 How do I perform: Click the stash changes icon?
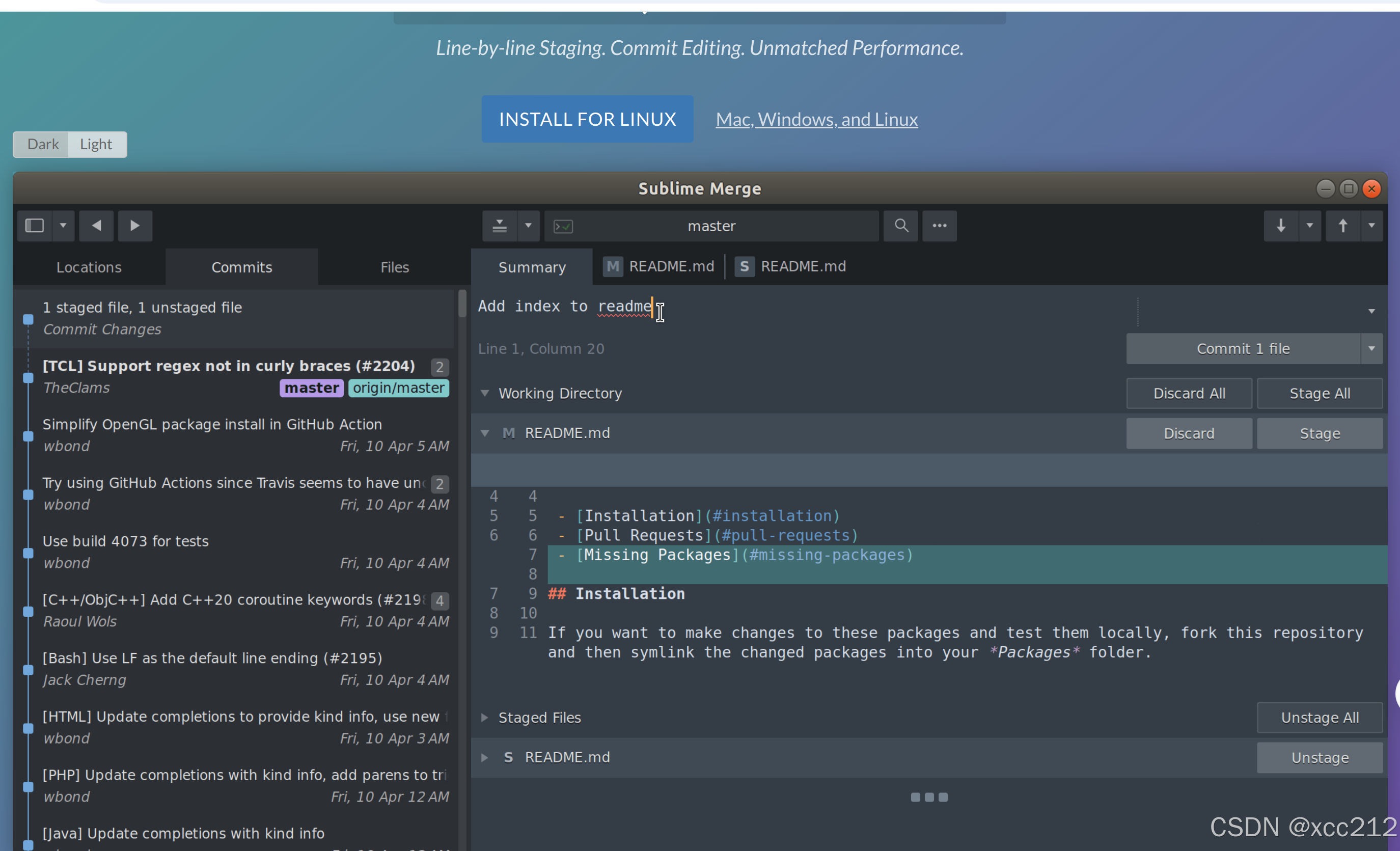pos(500,226)
